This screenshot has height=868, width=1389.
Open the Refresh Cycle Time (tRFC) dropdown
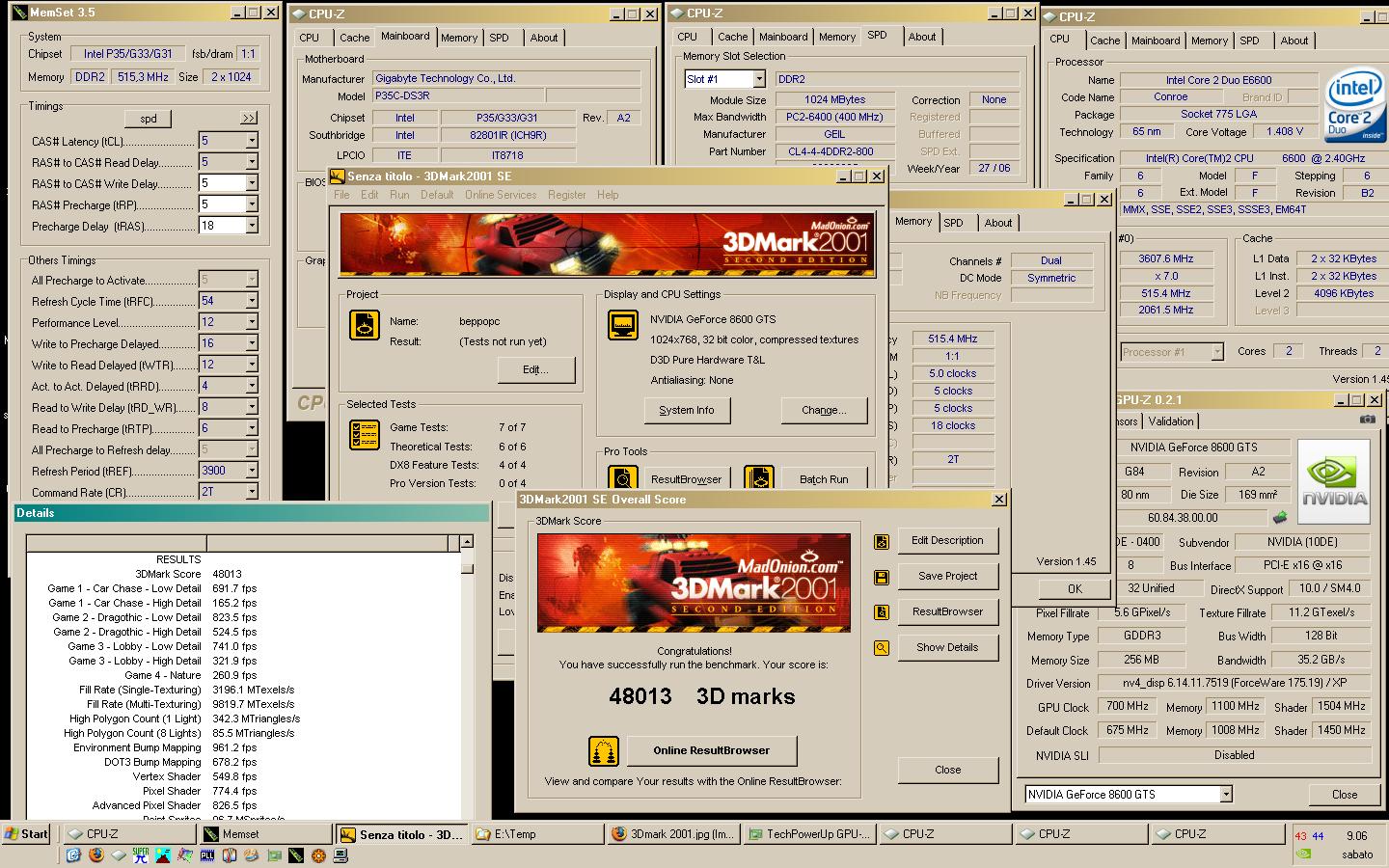pyautogui.click(x=252, y=301)
